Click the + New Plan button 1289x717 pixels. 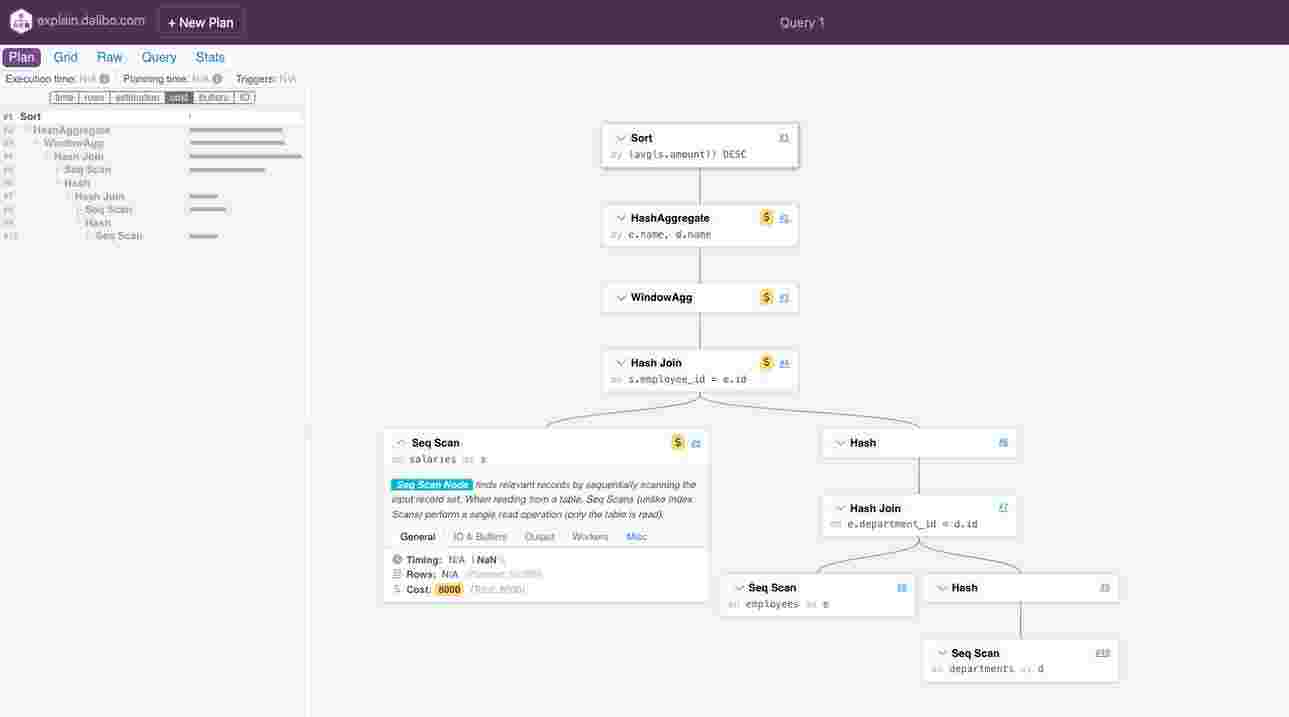pyautogui.click(x=201, y=22)
